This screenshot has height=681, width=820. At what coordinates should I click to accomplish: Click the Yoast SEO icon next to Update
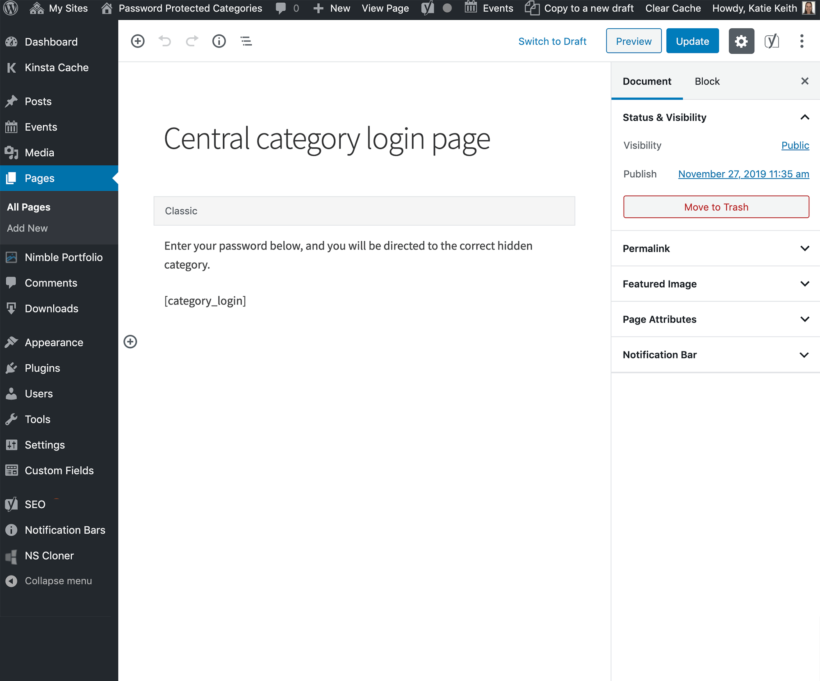tap(771, 41)
